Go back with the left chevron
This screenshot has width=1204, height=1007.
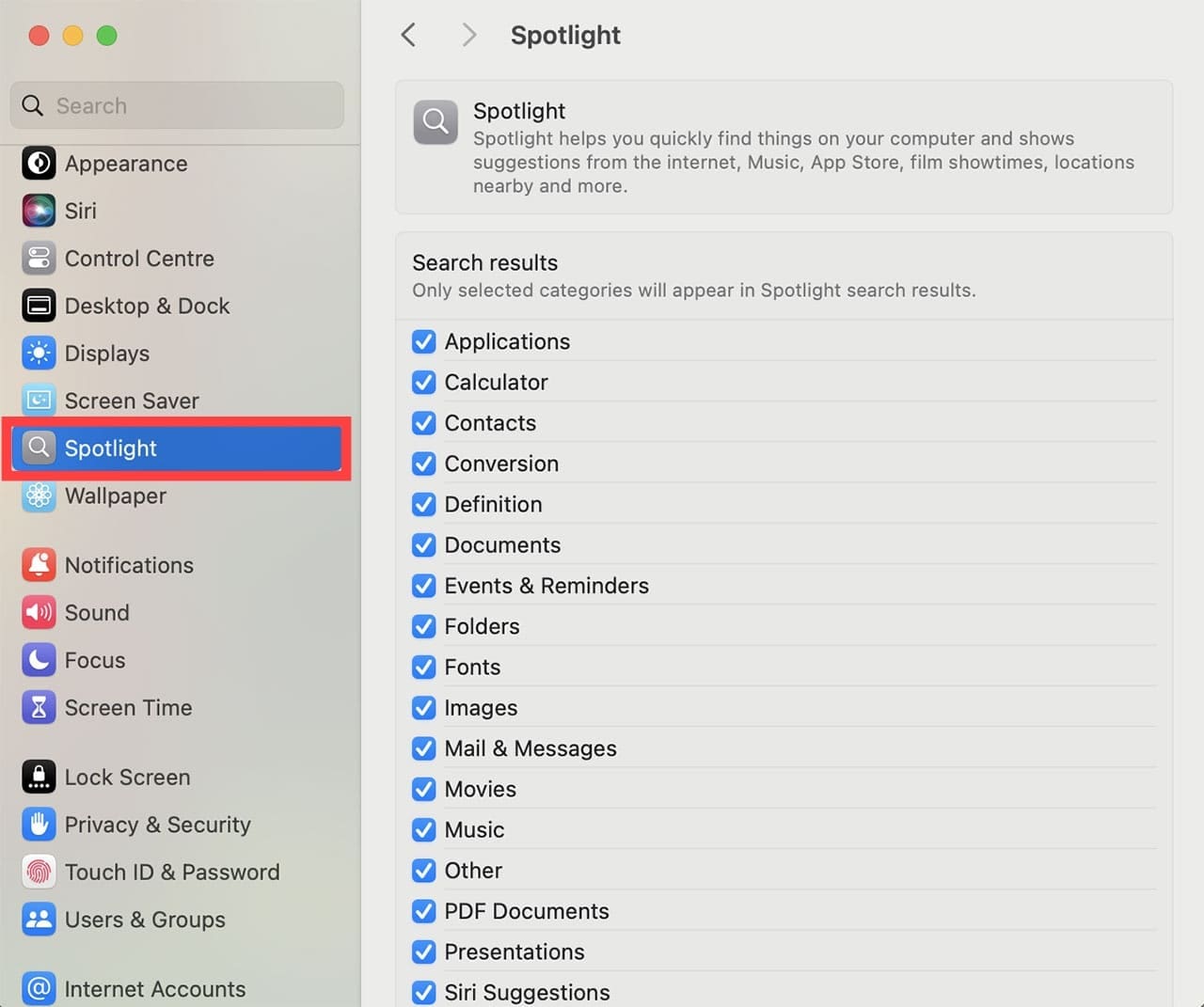pos(408,36)
